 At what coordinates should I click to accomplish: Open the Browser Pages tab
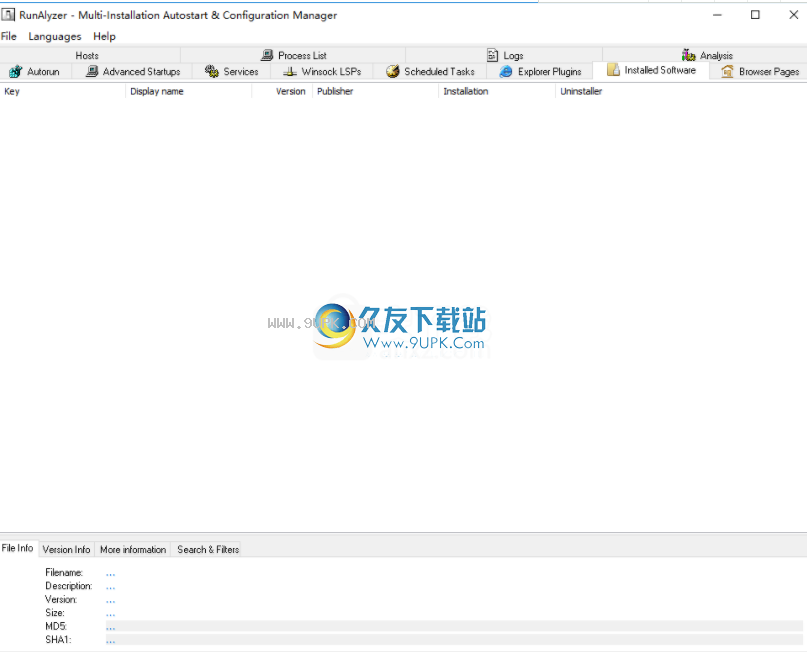(760, 72)
